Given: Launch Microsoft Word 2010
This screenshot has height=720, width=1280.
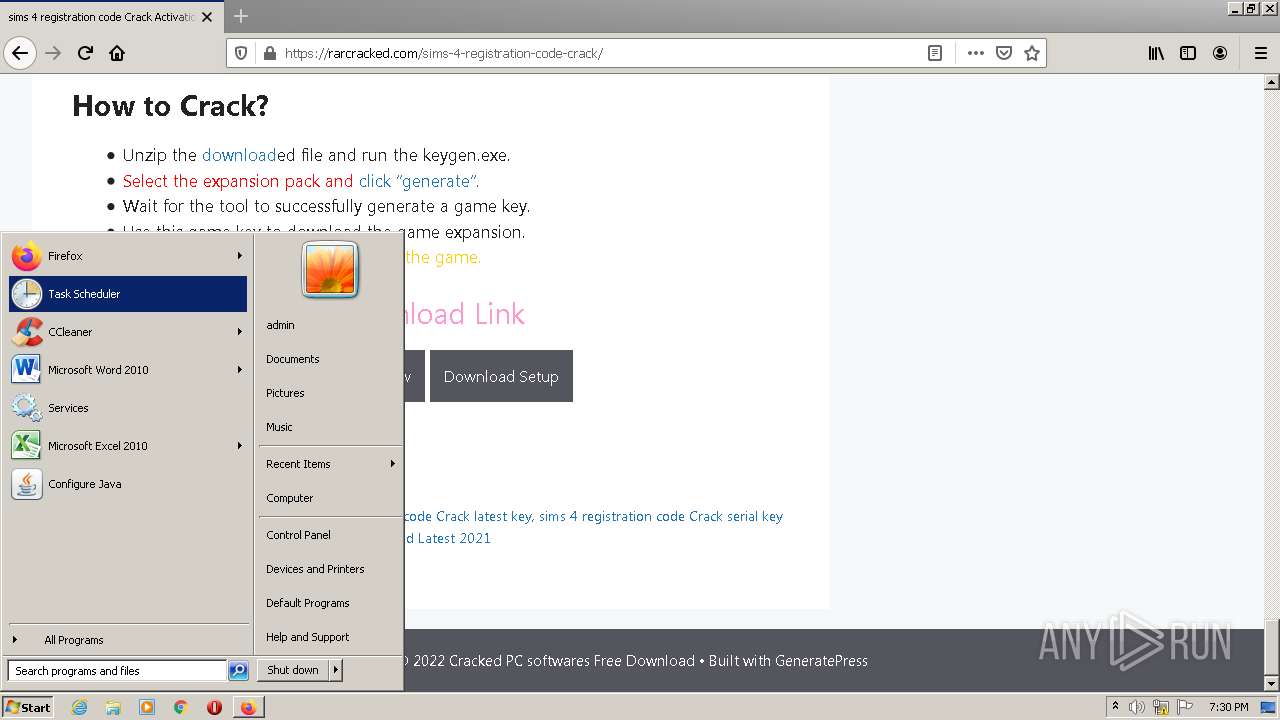Looking at the screenshot, I should (128, 370).
